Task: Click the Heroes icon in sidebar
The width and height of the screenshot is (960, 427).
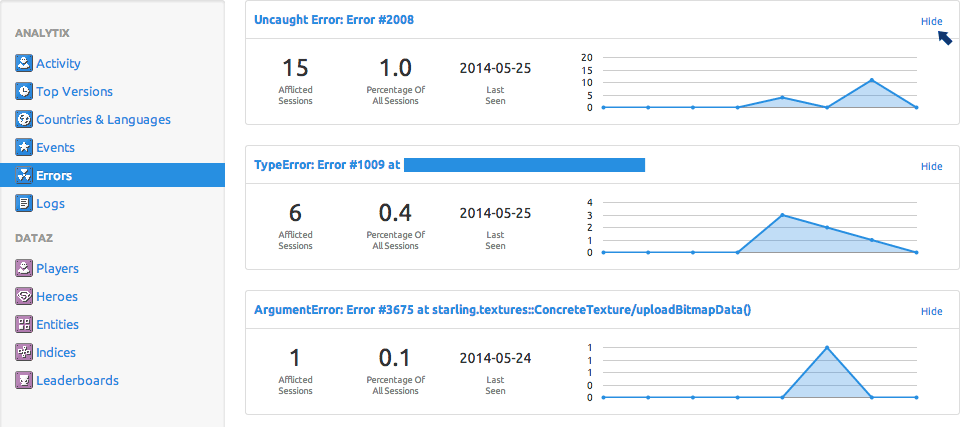Action: point(24,296)
